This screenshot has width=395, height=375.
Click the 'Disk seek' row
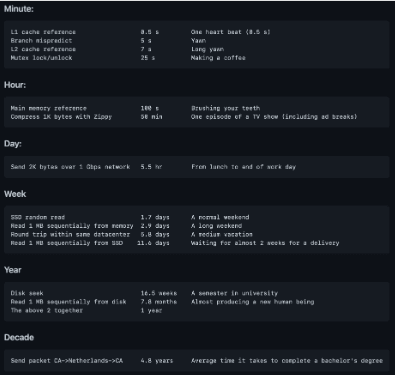[x=27, y=293]
